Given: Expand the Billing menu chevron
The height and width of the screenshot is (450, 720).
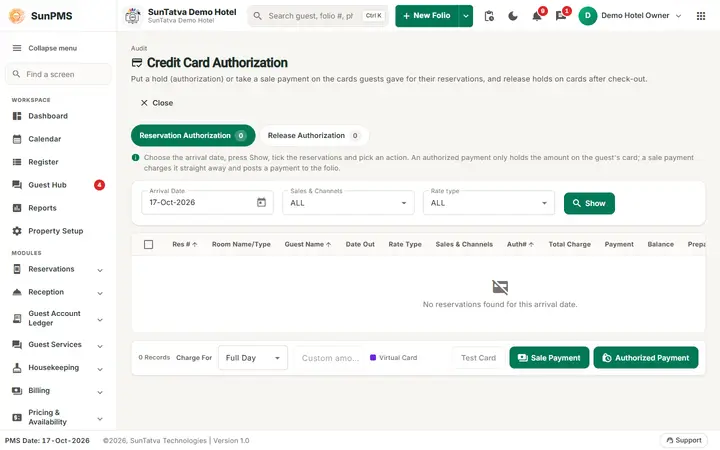Looking at the screenshot, I should coord(100,392).
